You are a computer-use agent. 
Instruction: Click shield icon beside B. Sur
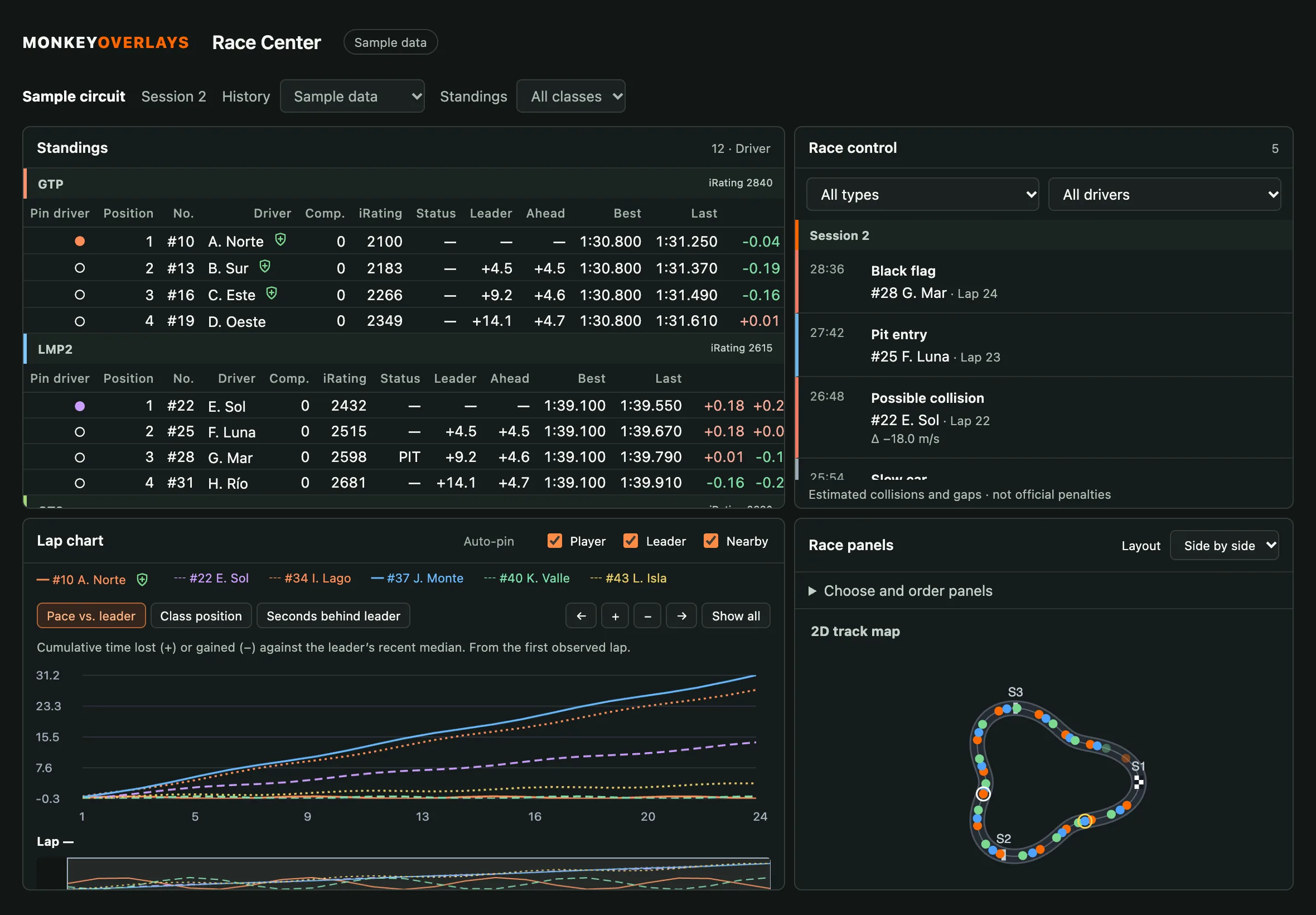pyautogui.click(x=265, y=267)
